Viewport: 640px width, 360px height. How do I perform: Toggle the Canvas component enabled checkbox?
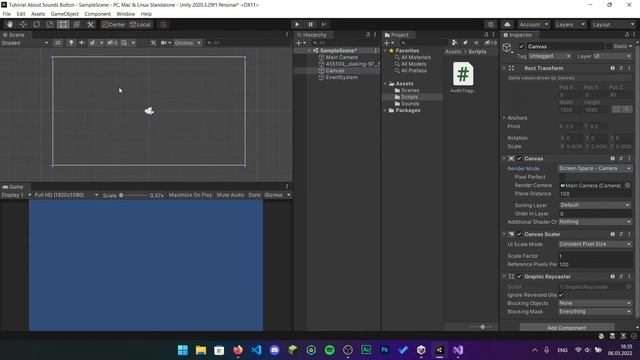(x=519, y=158)
